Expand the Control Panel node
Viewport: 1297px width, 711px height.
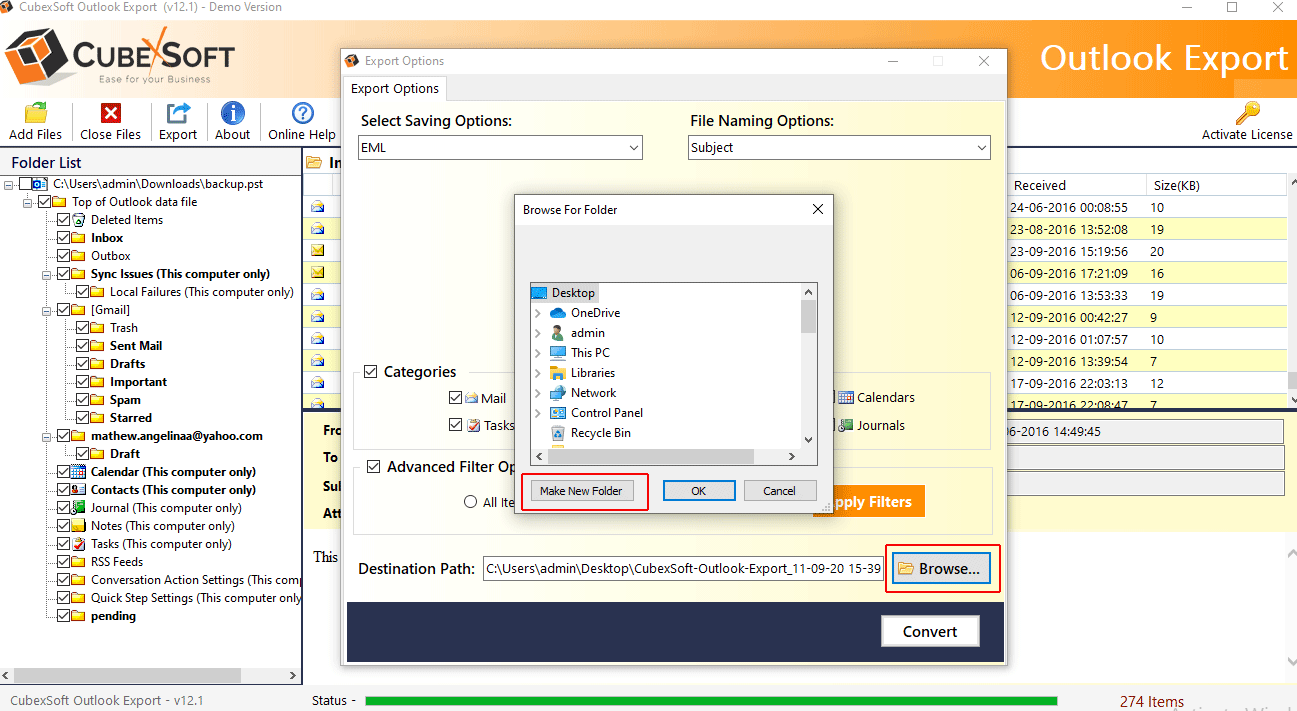pos(538,413)
